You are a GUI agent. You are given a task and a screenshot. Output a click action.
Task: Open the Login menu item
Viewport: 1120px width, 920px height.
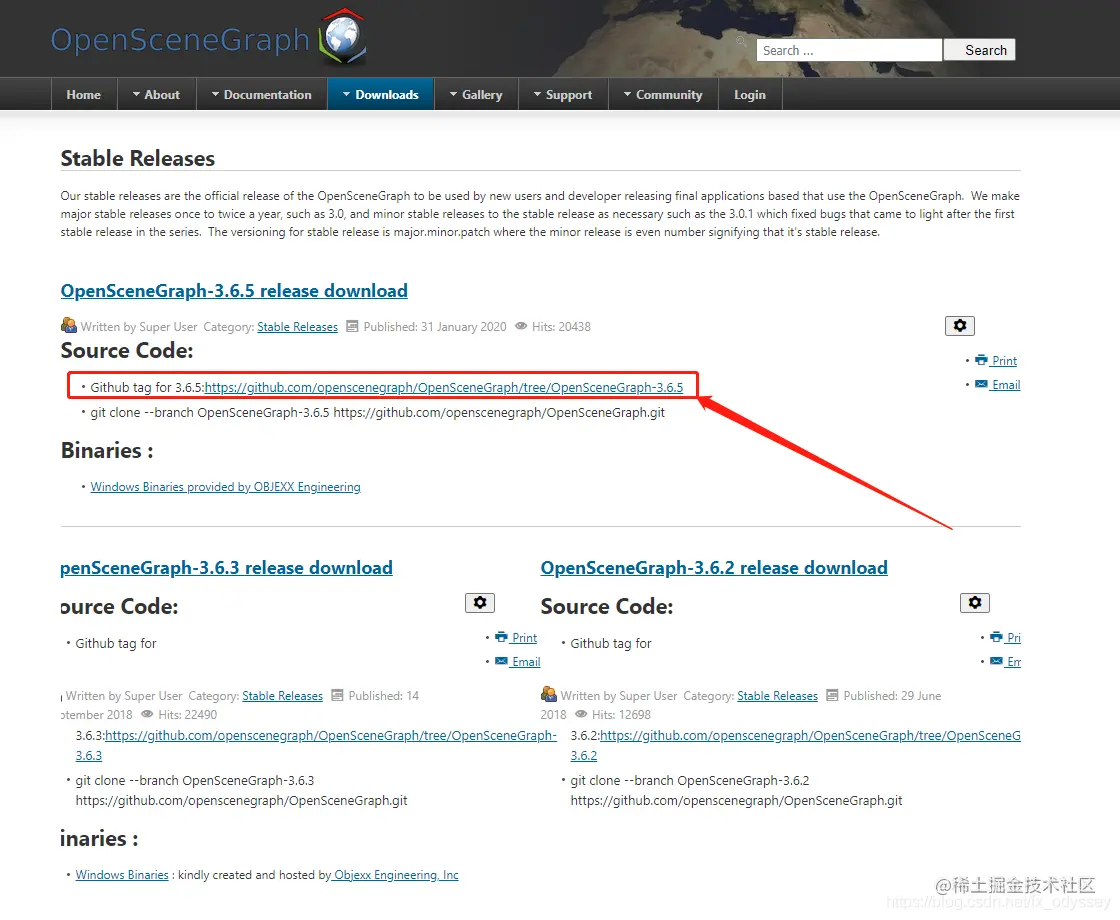pos(750,94)
